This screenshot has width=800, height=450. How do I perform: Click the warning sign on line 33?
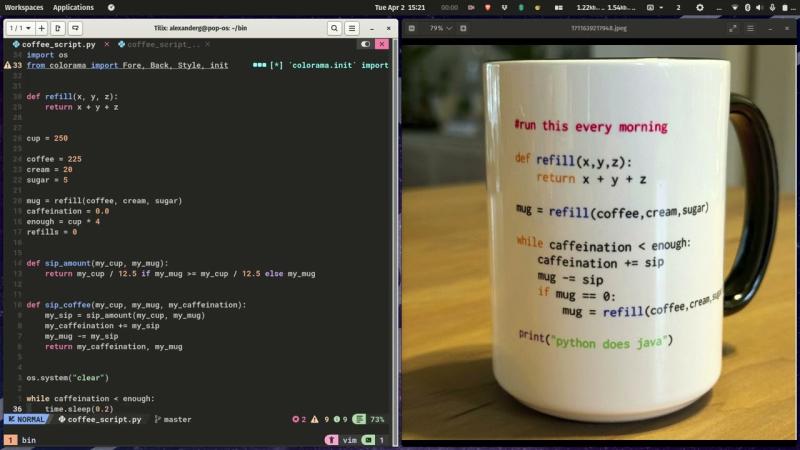coord(7,65)
